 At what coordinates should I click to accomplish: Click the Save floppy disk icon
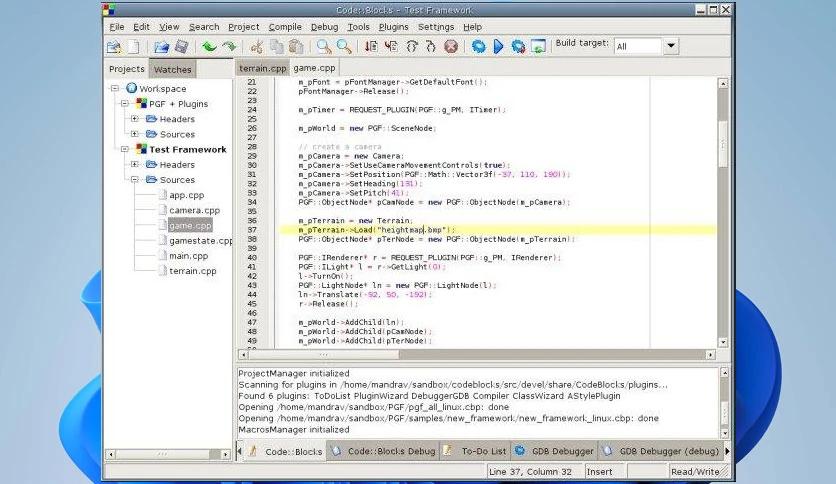(x=181, y=47)
